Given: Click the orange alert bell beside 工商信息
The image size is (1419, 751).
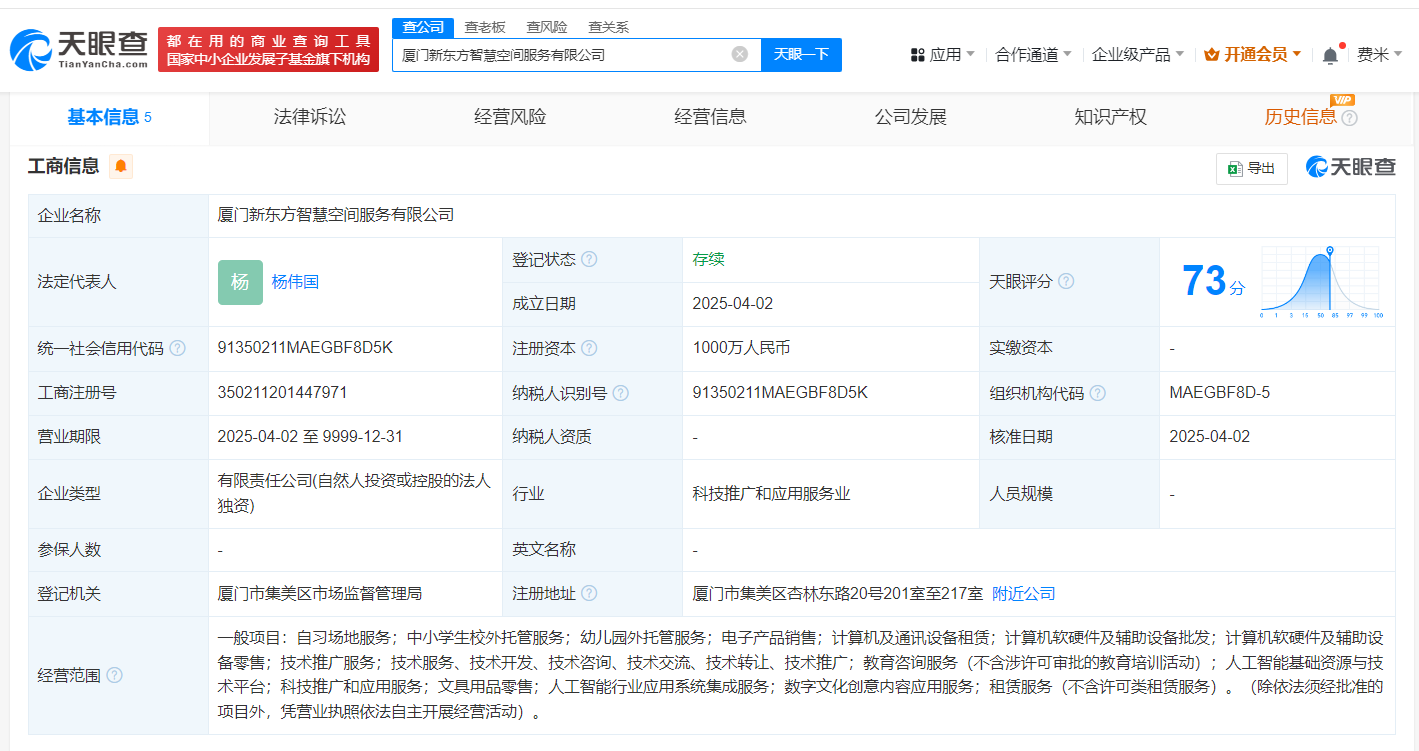Looking at the screenshot, I should pyautogui.click(x=121, y=166).
